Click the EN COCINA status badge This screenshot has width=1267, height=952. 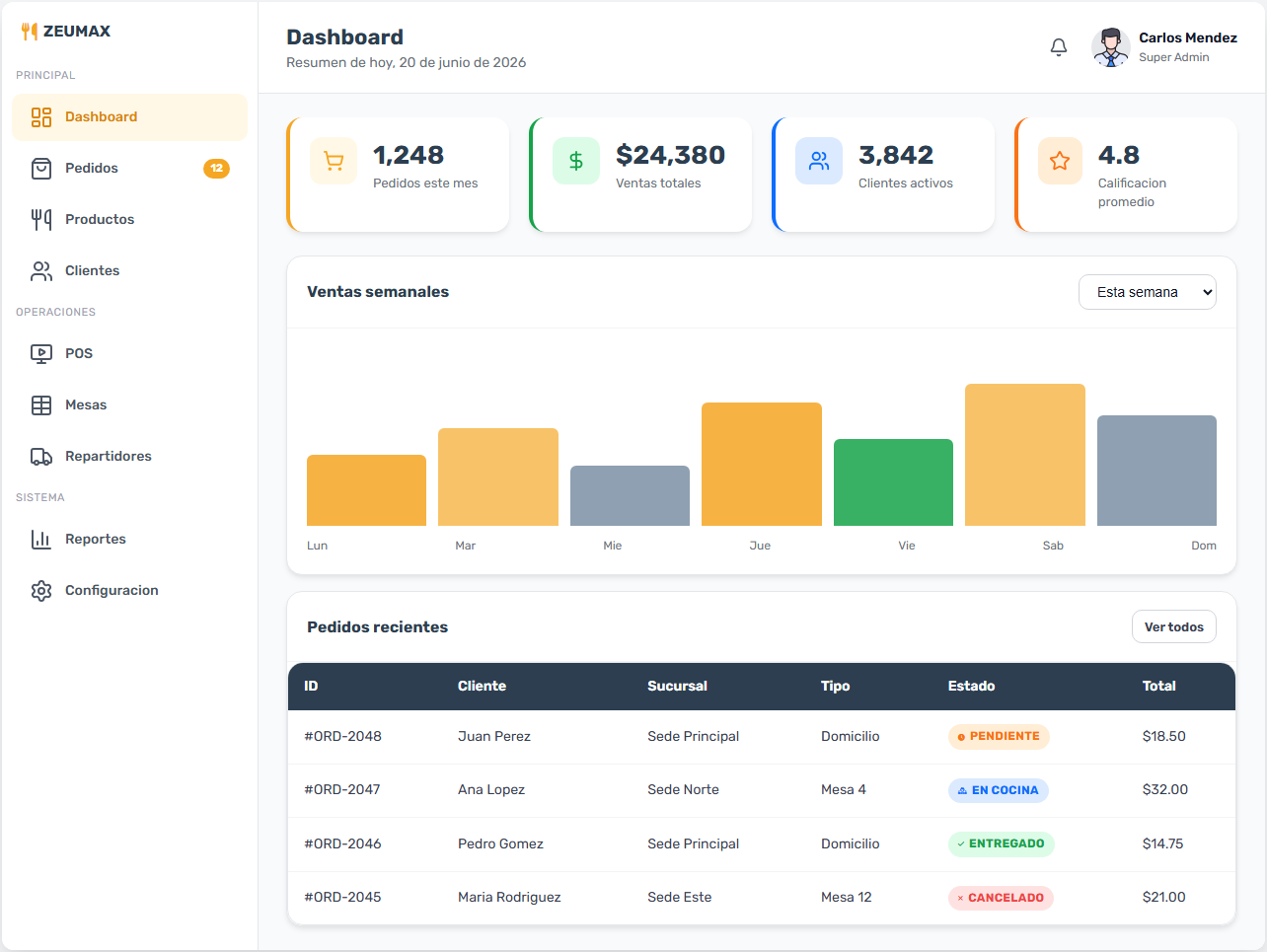(999, 790)
